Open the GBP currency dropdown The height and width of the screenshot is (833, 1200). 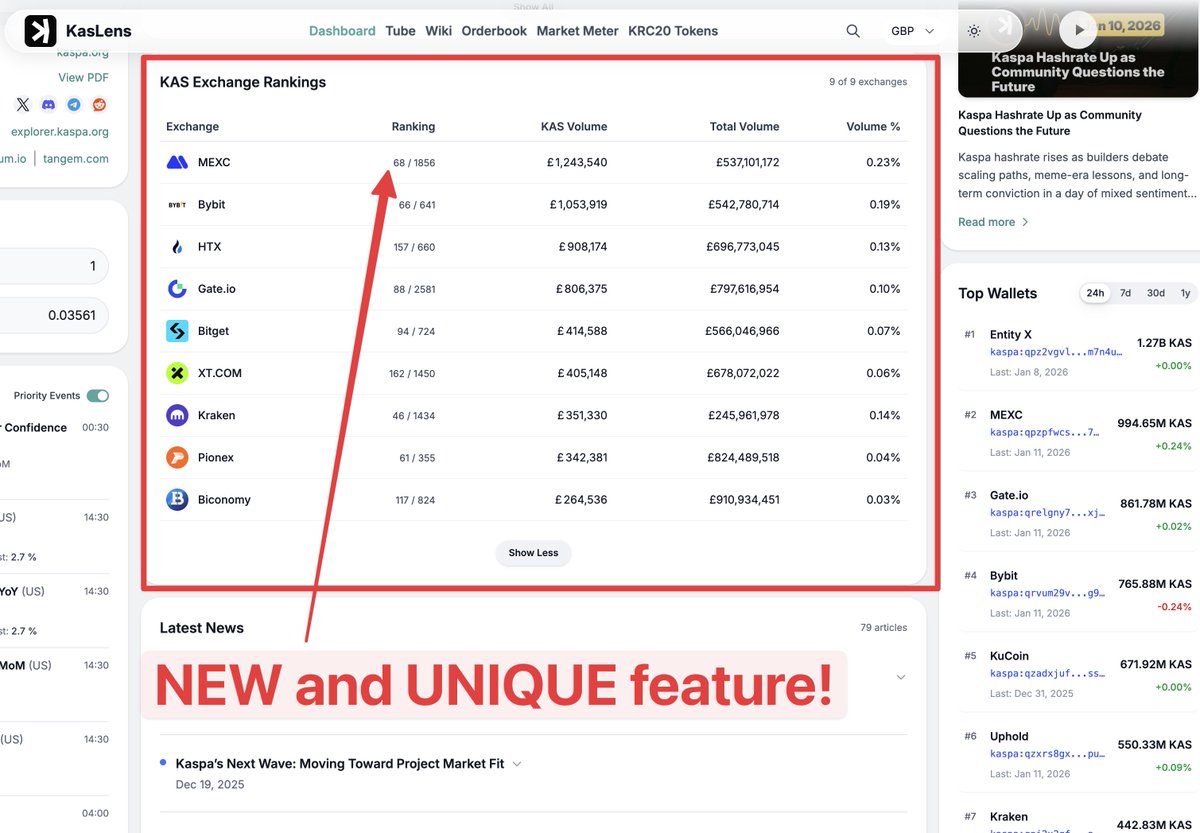click(912, 31)
